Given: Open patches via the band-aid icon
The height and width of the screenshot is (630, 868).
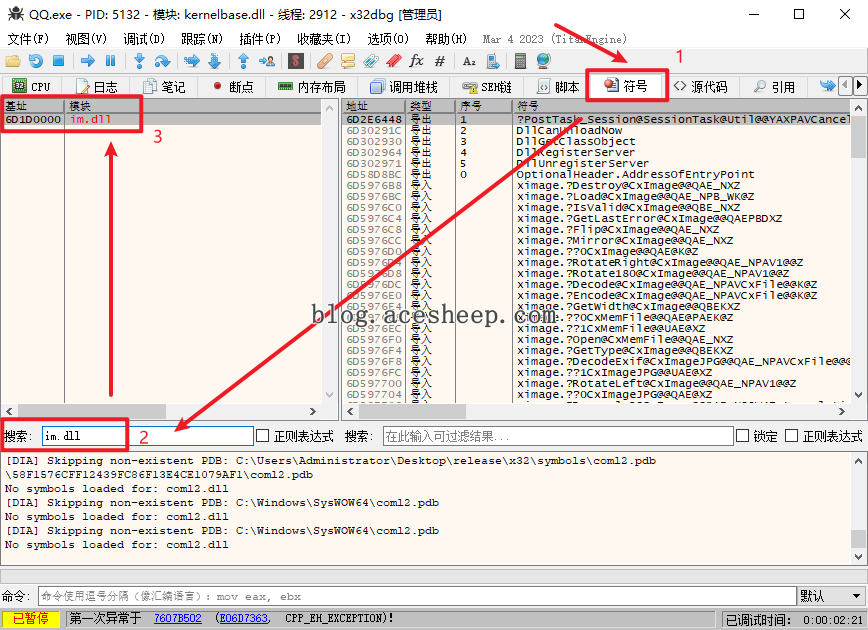Looking at the screenshot, I should coord(325,61).
